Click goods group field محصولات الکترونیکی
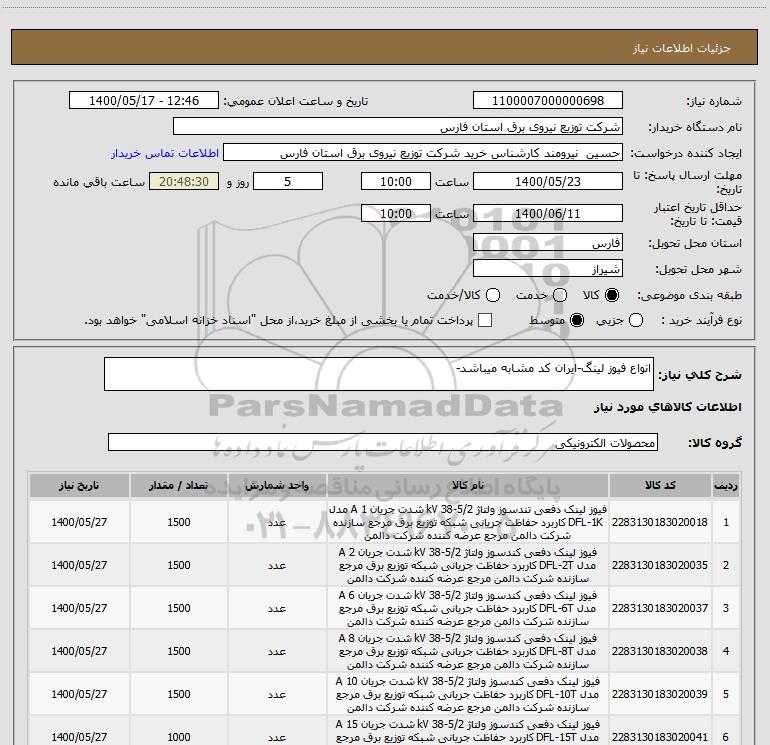This screenshot has height=745, width=770. [x=383, y=442]
